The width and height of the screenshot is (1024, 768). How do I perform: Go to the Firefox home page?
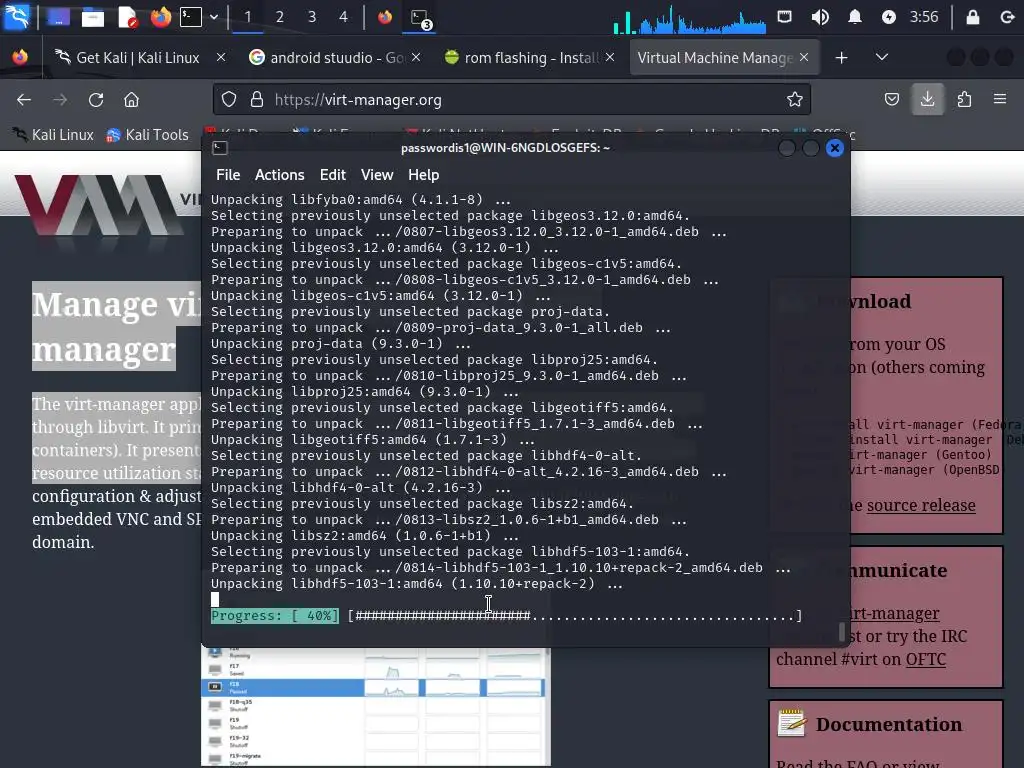[131, 99]
